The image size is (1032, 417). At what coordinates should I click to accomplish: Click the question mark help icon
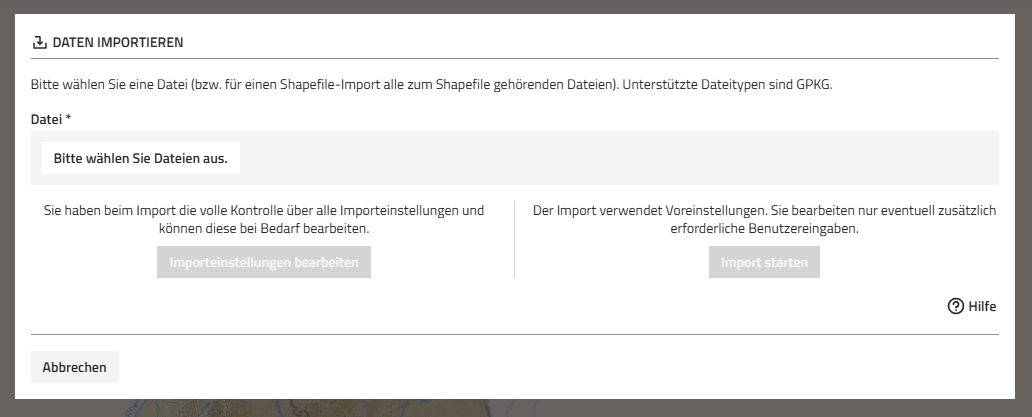click(x=955, y=306)
